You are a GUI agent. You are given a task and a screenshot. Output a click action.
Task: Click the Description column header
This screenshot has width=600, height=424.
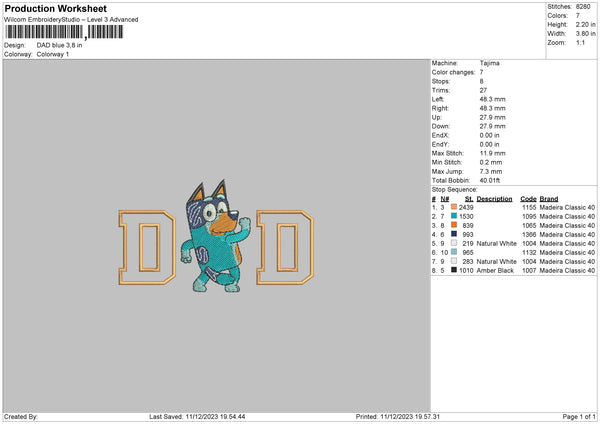point(494,199)
